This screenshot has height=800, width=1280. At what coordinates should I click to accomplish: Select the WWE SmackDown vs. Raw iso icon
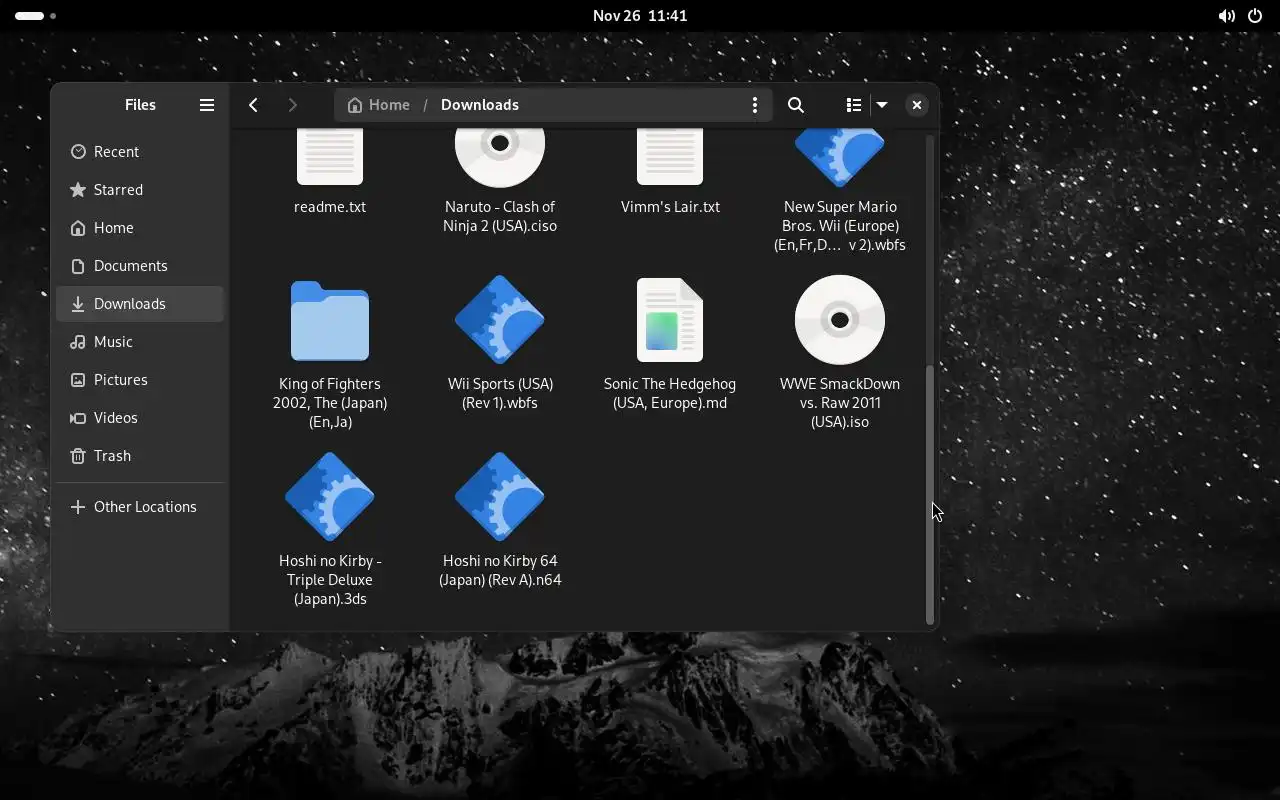point(840,320)
